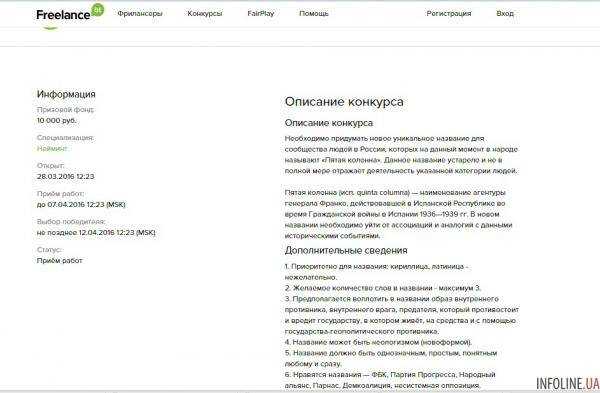
Task: Select the opening date 28.03.2016 12:23
Action: click(65, 176)
